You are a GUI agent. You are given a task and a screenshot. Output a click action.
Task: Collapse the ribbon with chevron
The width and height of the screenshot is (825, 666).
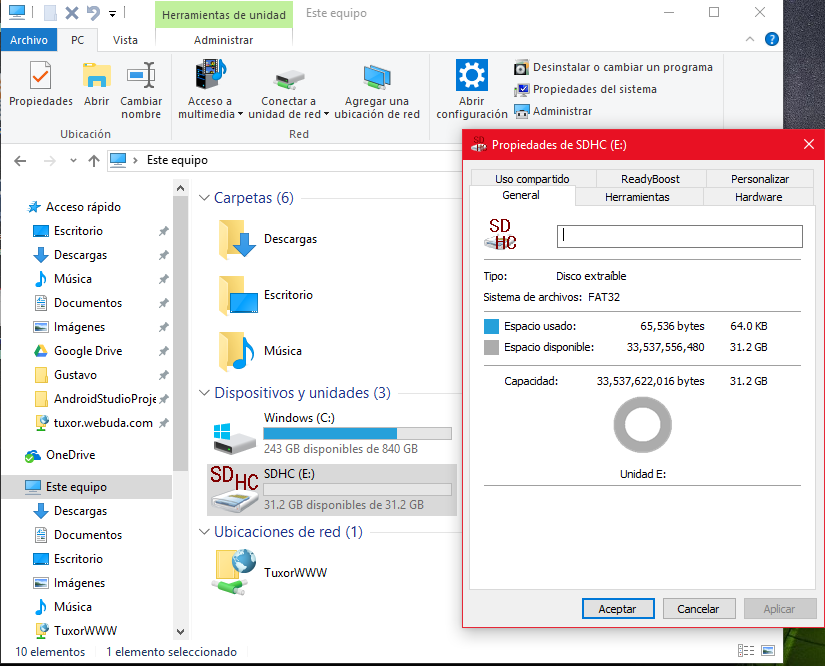[750, 39]
